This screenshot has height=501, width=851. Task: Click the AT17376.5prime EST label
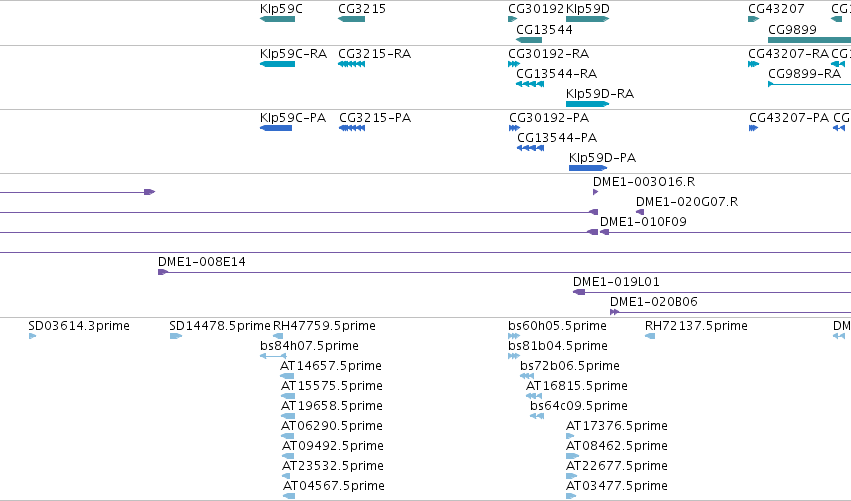click(617, 426)
